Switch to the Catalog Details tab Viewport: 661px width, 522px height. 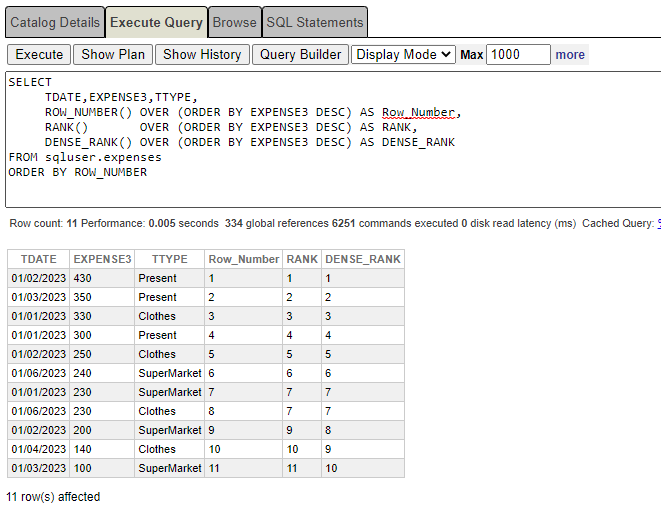coord(54,22)
